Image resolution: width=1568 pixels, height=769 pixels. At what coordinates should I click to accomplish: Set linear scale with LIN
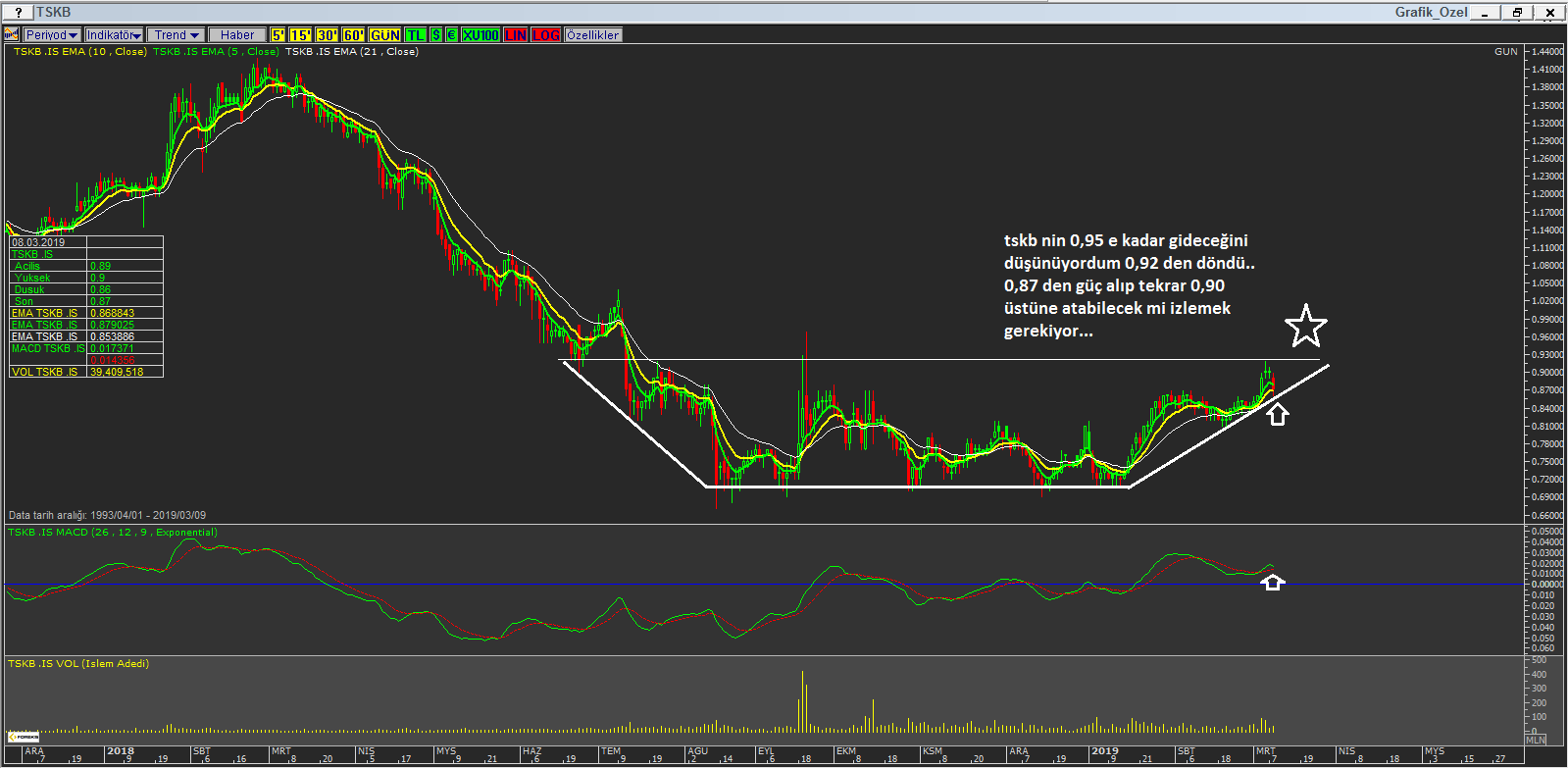click(x=517, y=34)
